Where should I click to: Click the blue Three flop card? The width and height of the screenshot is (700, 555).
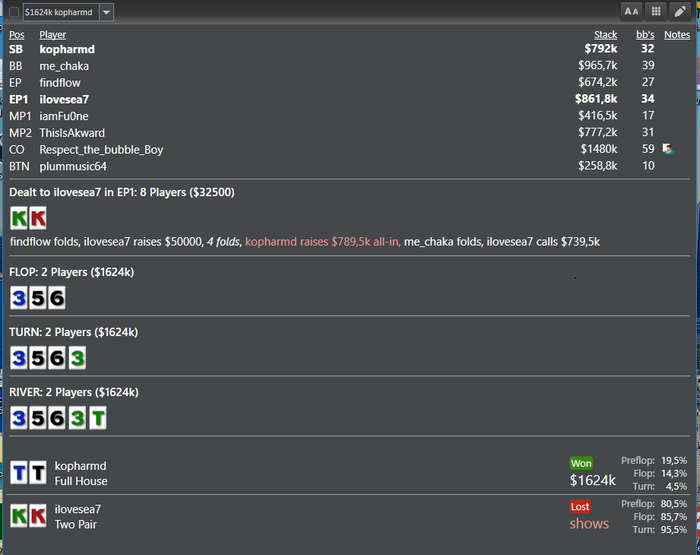pos(19,298)
